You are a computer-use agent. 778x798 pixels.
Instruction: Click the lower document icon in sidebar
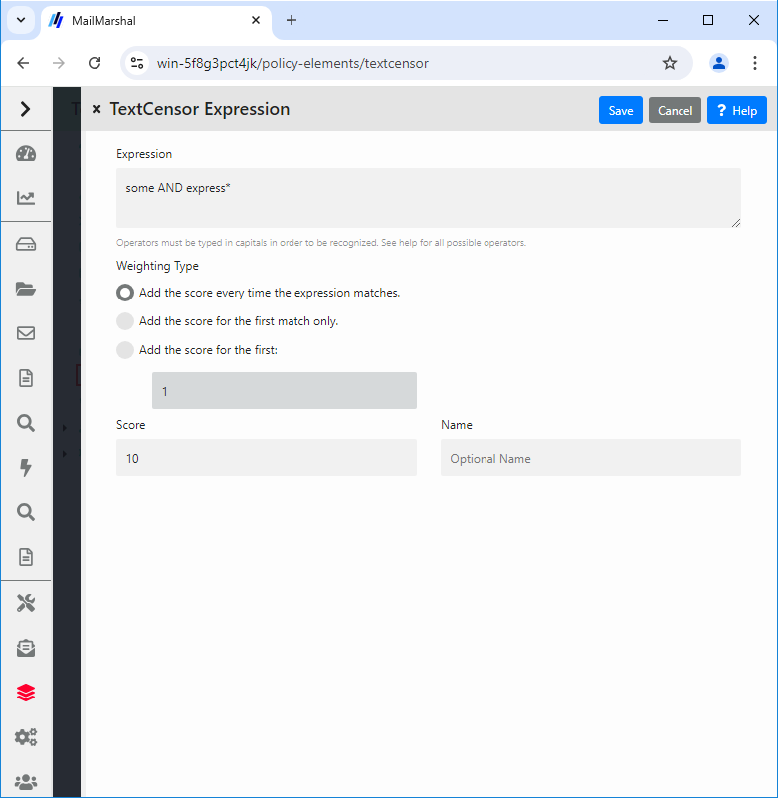[x=26, y=557]
